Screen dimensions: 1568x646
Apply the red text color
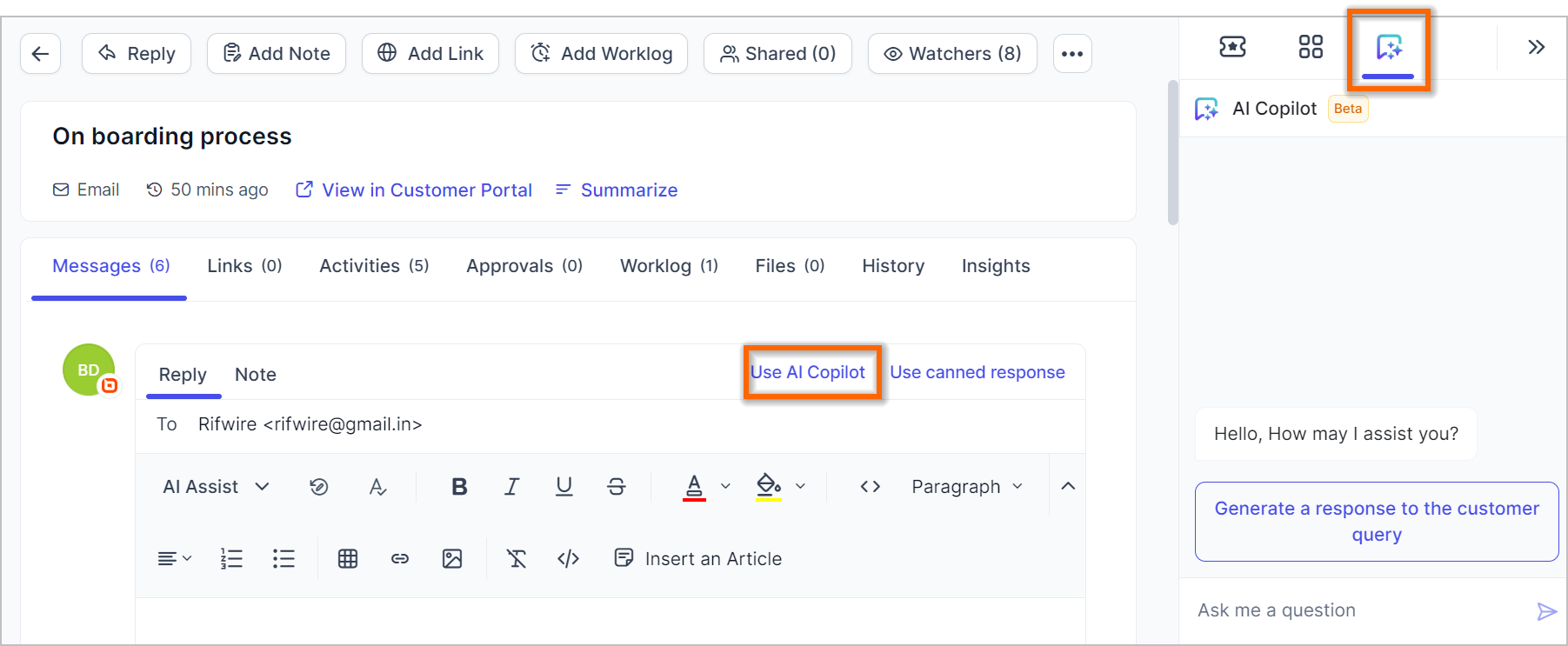tap(694, 487)
